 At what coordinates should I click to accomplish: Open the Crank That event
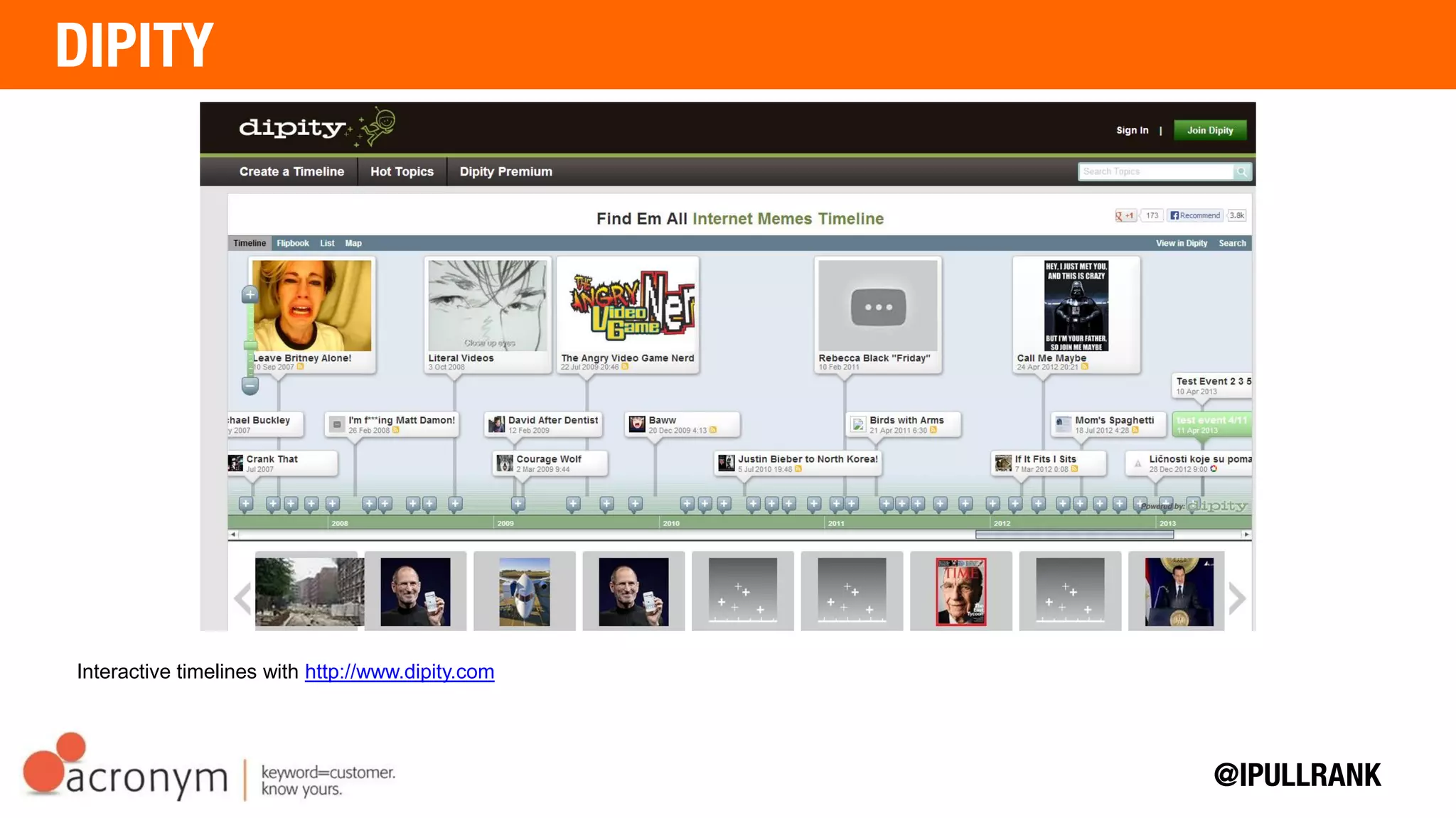click(x=282, y=463)
